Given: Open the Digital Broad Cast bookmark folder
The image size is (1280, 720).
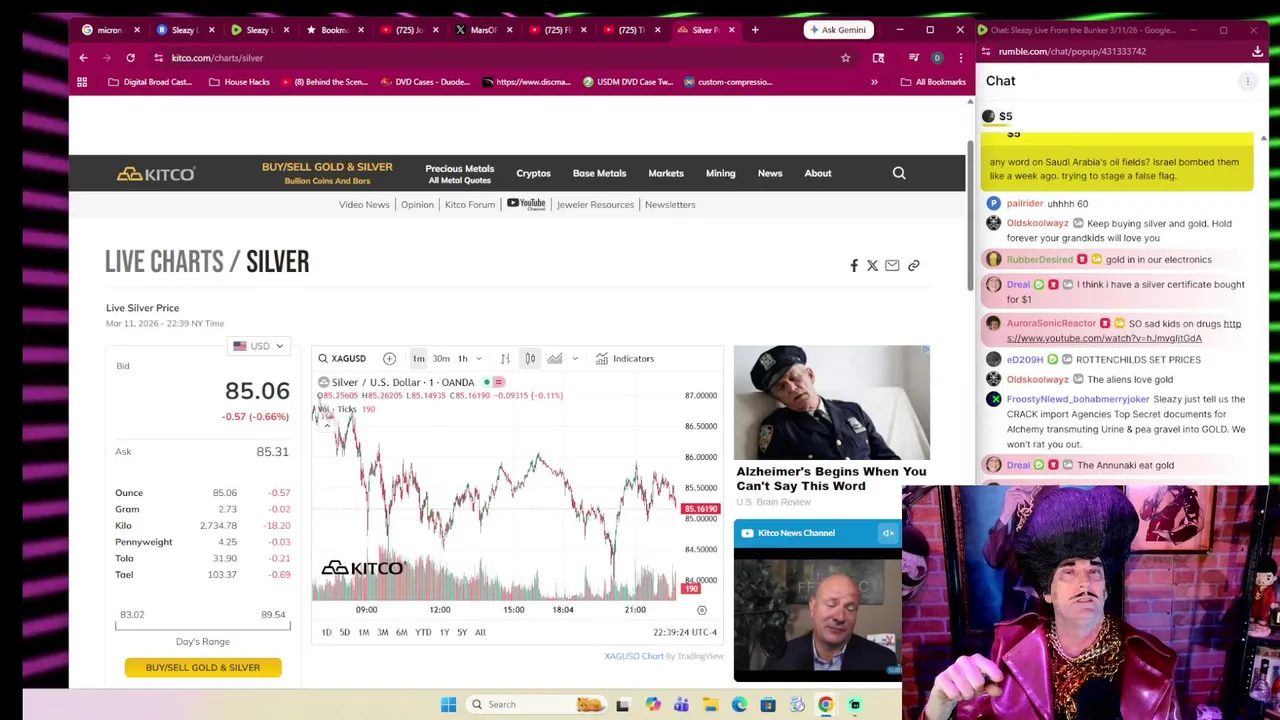Looking at the screenshot, I should click(149, 82).
